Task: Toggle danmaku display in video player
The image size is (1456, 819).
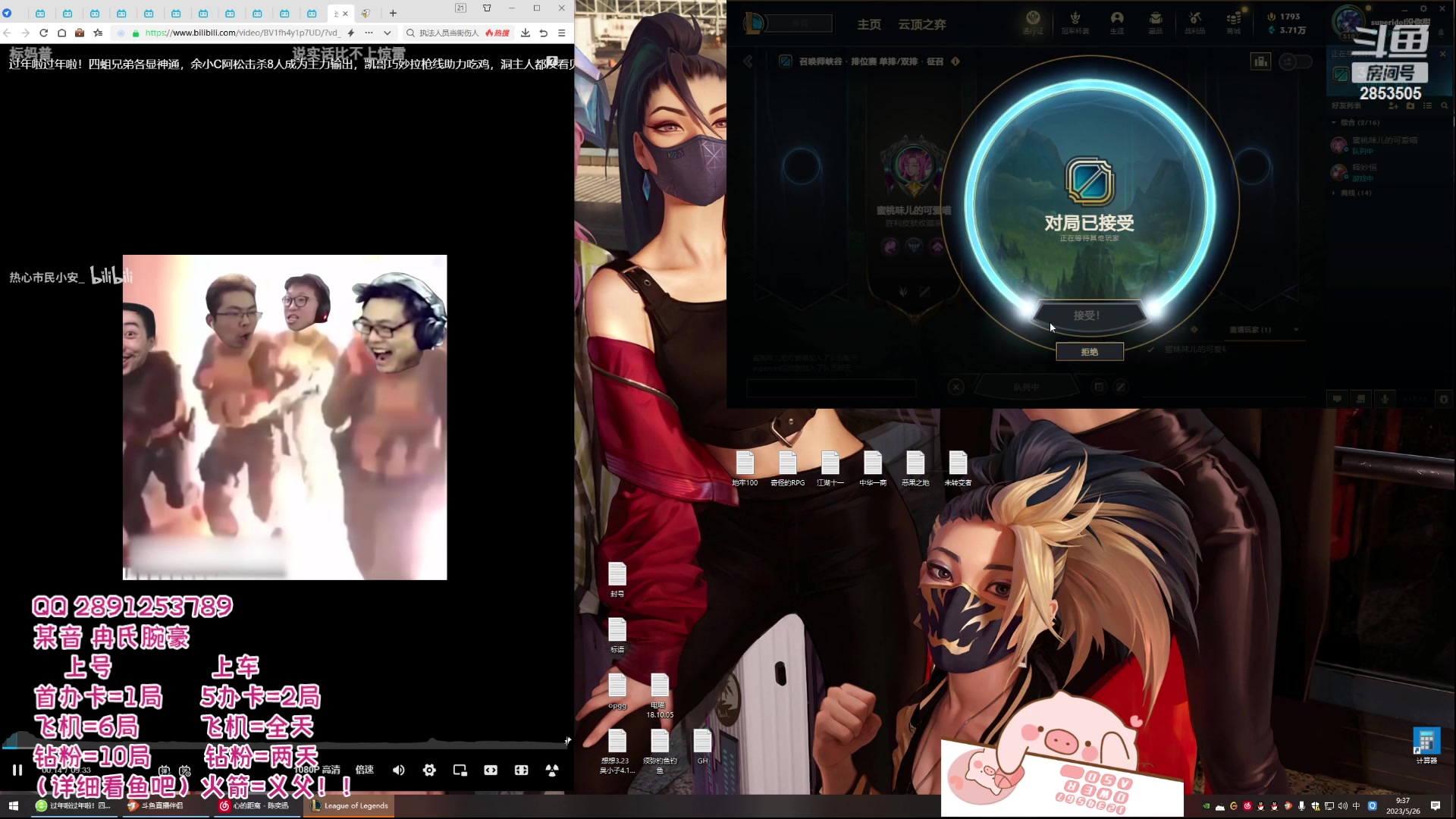Action: pos(164,770)
